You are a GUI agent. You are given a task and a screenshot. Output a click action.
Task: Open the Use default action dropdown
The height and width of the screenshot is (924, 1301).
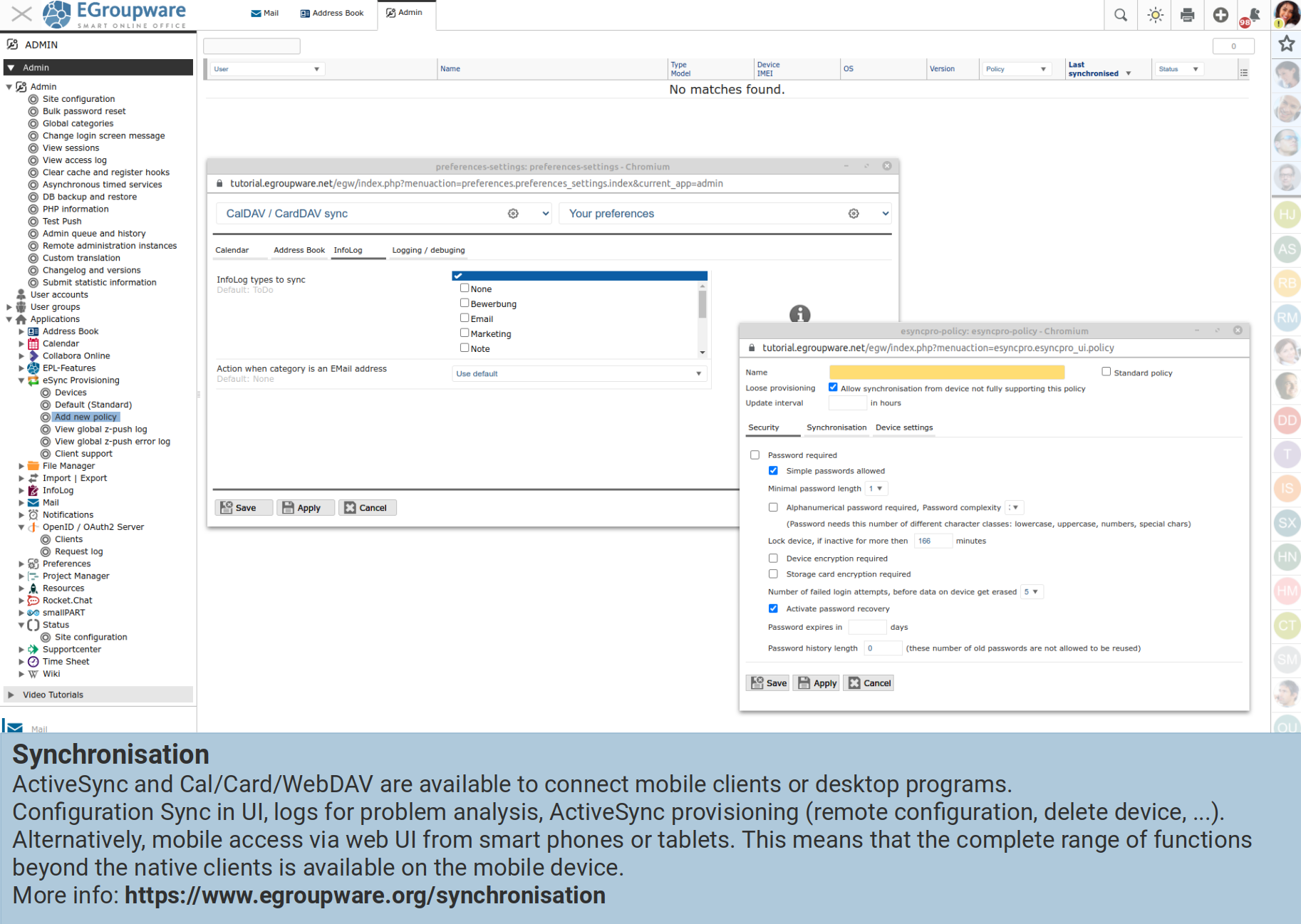coord(579,373)
